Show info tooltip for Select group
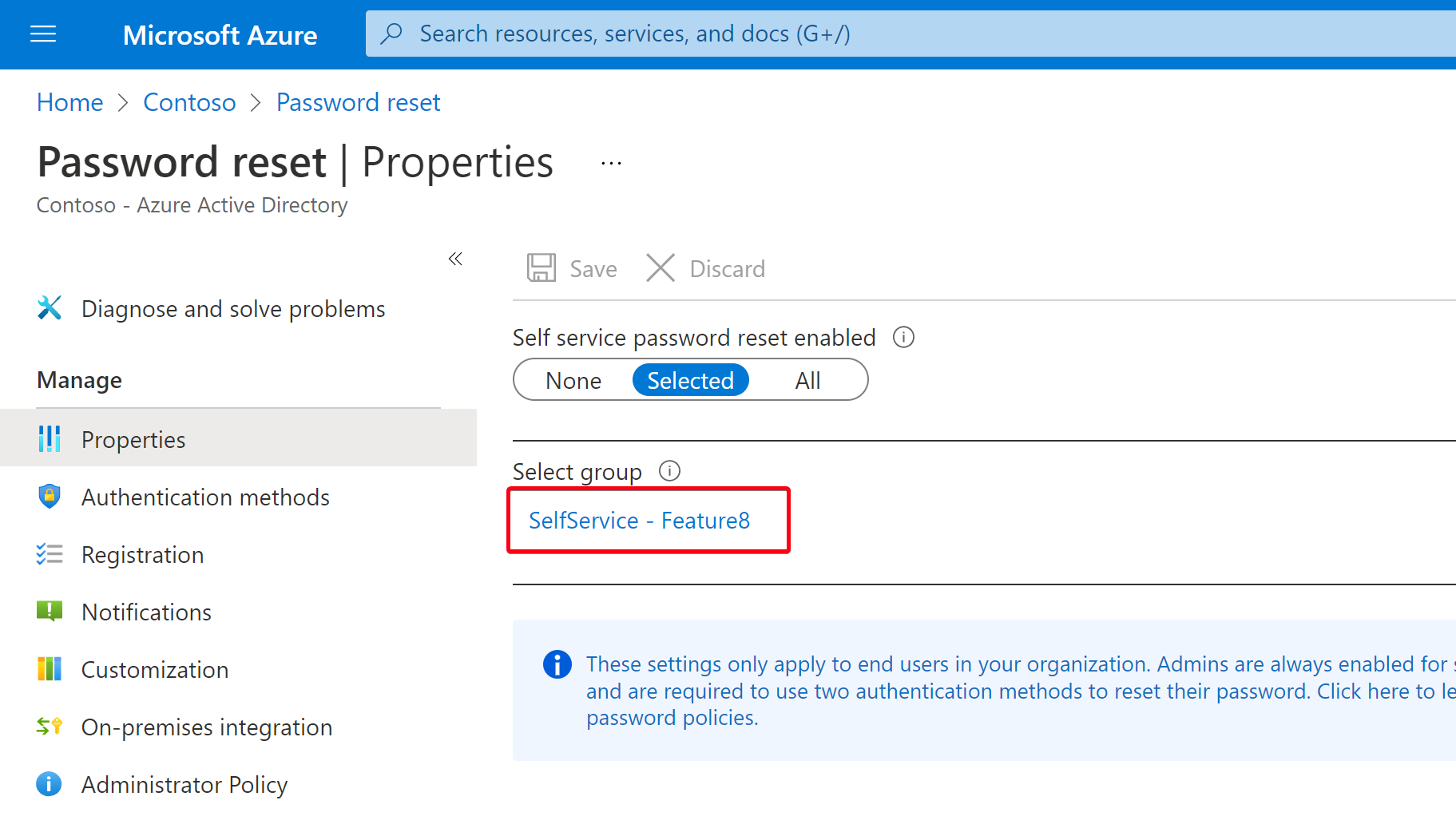The image size is (1456, 828). [669, 471]
